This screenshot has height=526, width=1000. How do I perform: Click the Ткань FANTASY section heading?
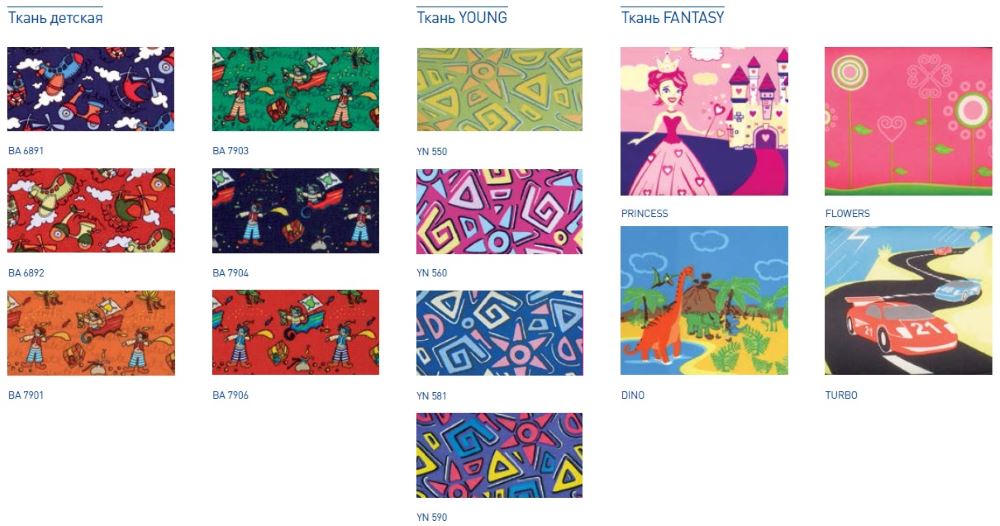point(673,18)
